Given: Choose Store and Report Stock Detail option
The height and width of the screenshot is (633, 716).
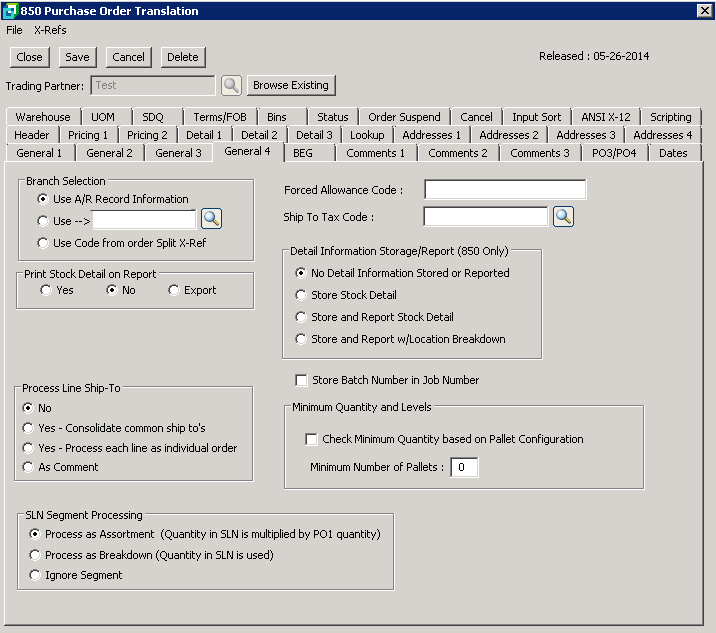Looking at the screenshot, I should pos(301,317).
